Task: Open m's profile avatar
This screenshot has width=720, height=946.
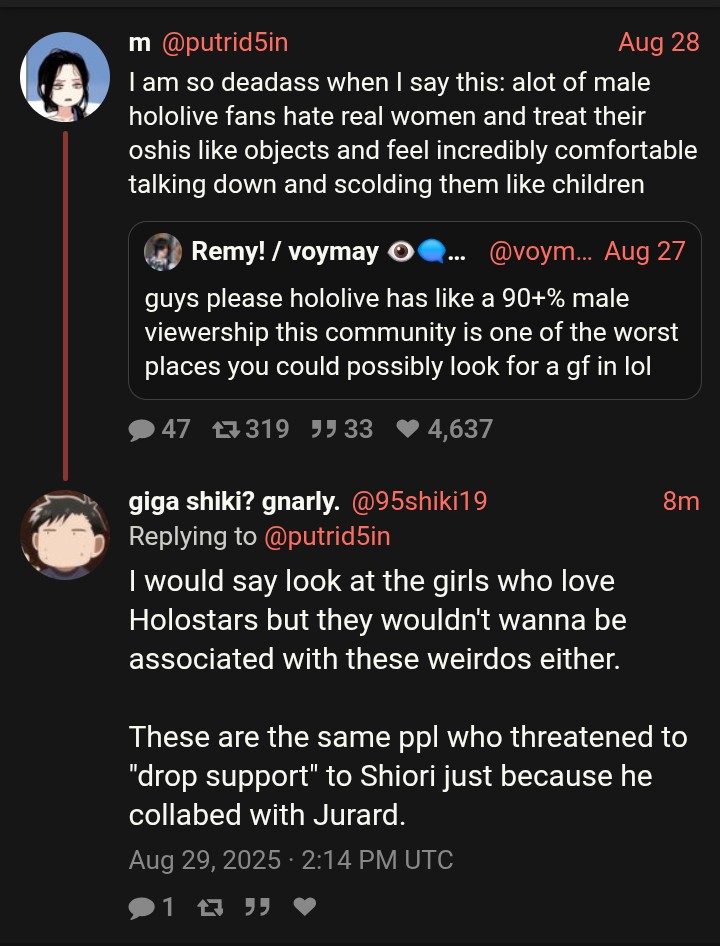Action: (x=65, y=77)
